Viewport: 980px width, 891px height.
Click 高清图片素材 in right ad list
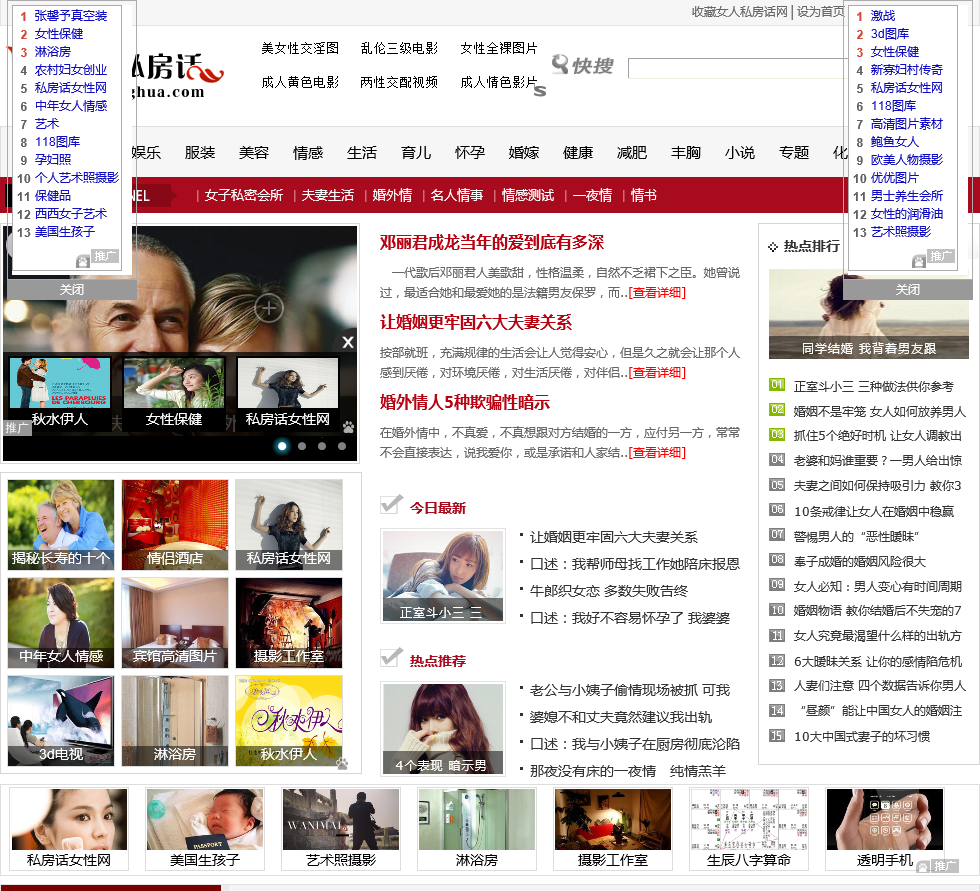point(906,124)
